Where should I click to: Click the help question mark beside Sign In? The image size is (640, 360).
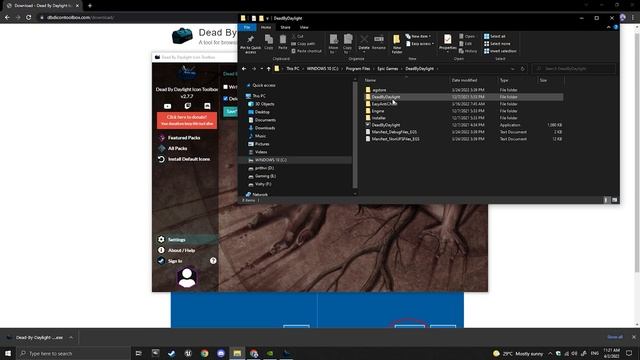point(213,260)
